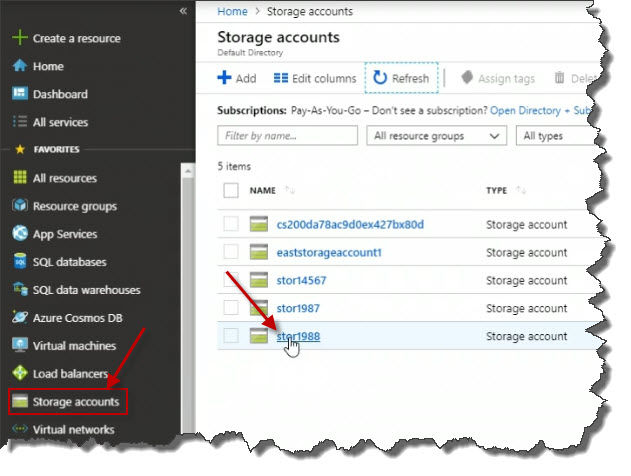Screen dimensions: 631x476
Task: Click the FAVORITES star icon
Action: tap(20, 149)
